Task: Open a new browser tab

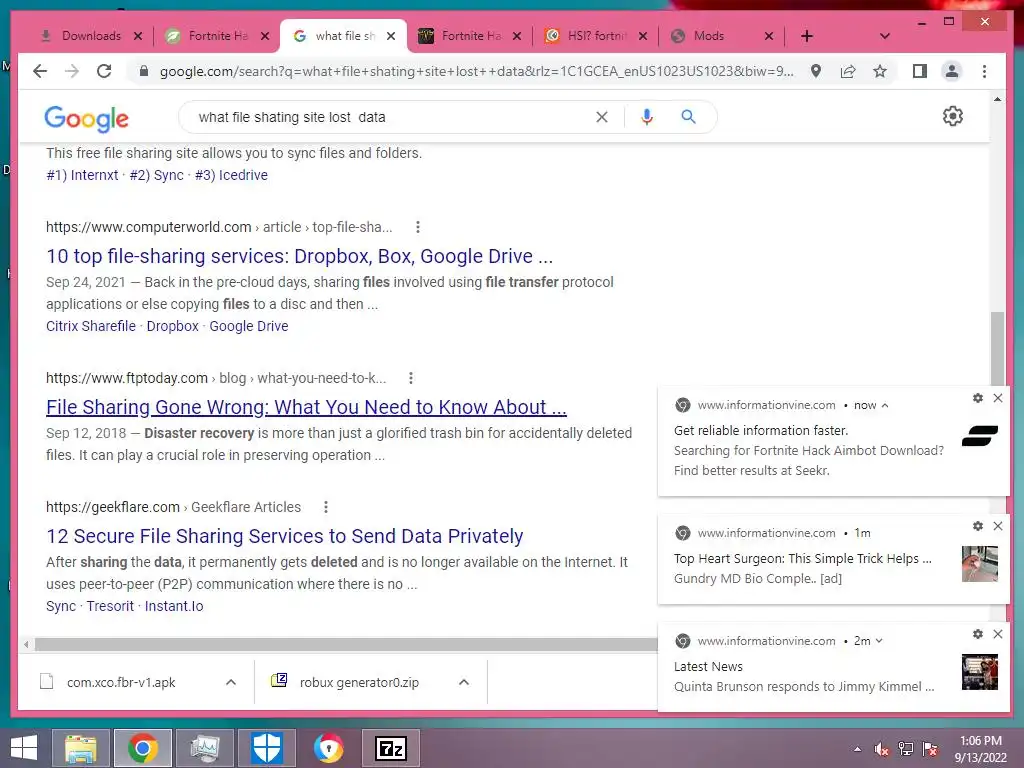Action: pos(807,36)
